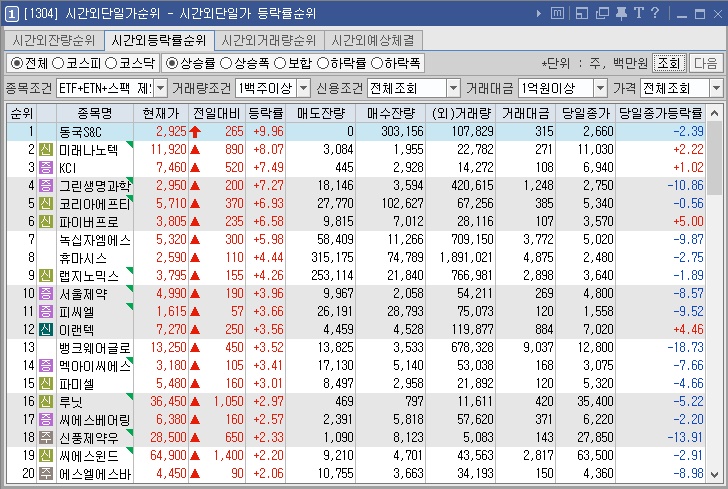Screen dimensions: 728x489
Task: Select the 동국S&C row name
Action: click(x=80, y=132)
